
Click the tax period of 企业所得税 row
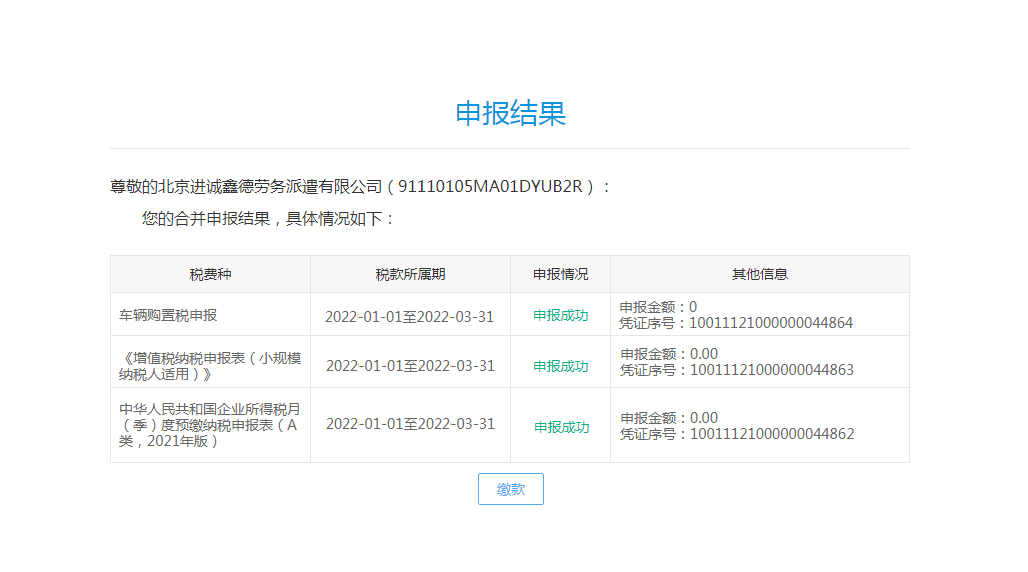(410, 424)
